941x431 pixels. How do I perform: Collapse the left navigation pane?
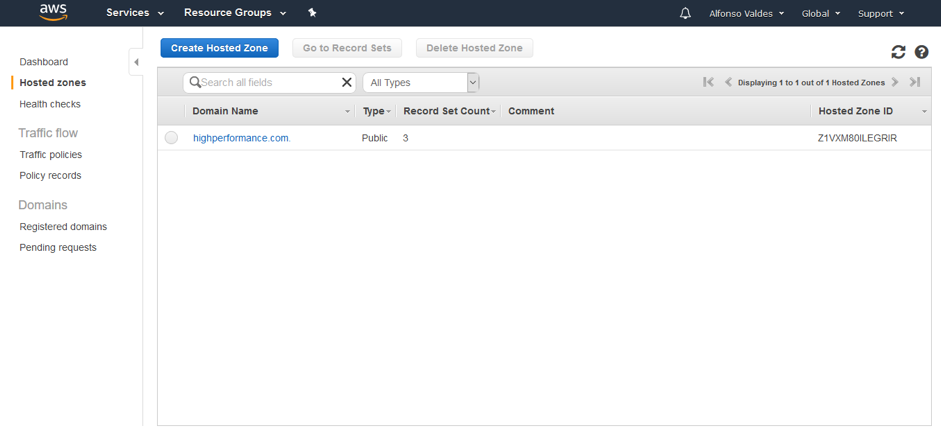tap(136, 62)
